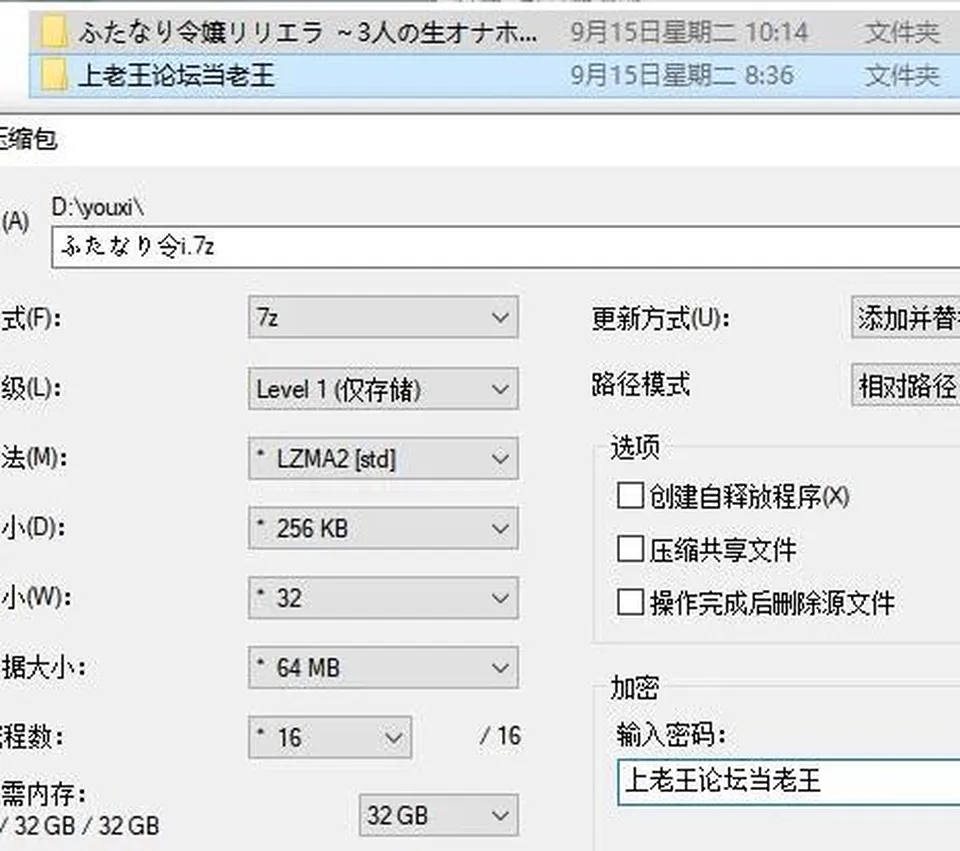Enable the 创建自释放程序(X) checkbox

tap(630, 495)
